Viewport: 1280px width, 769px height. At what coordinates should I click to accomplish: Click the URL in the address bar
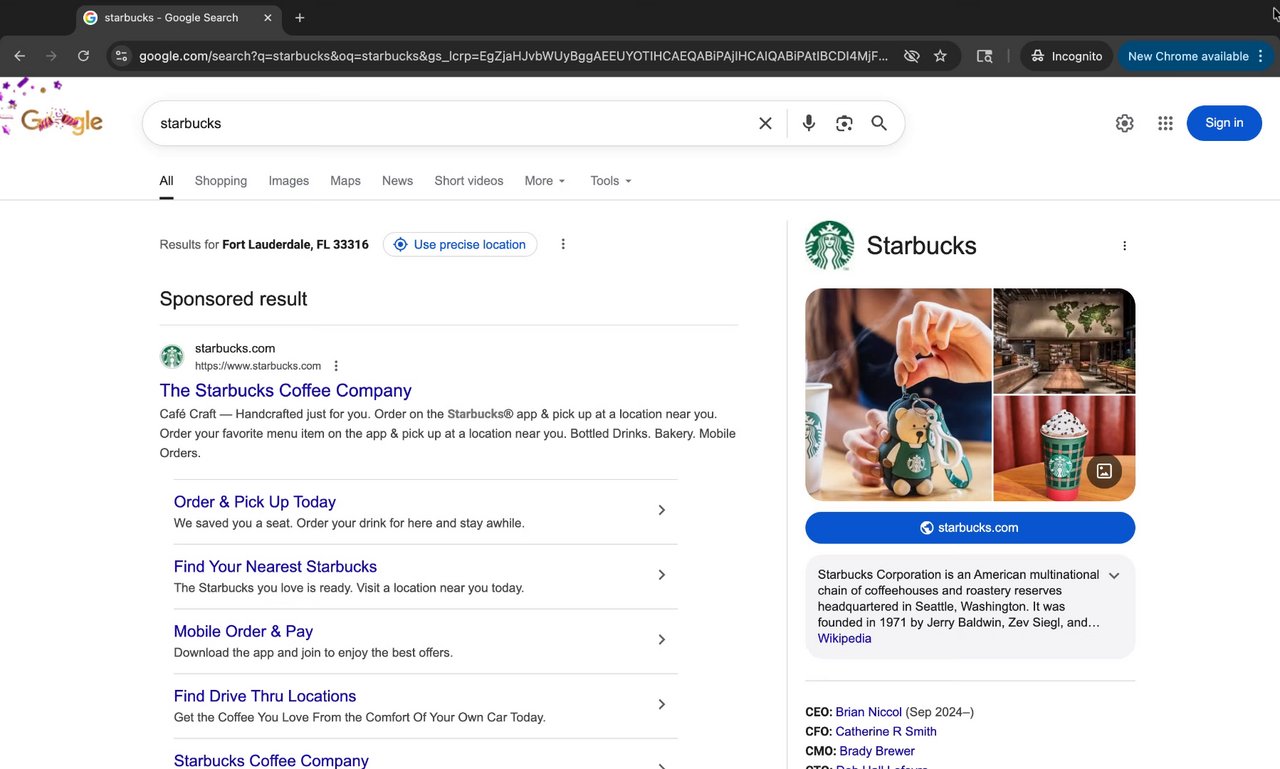(513, 56)
